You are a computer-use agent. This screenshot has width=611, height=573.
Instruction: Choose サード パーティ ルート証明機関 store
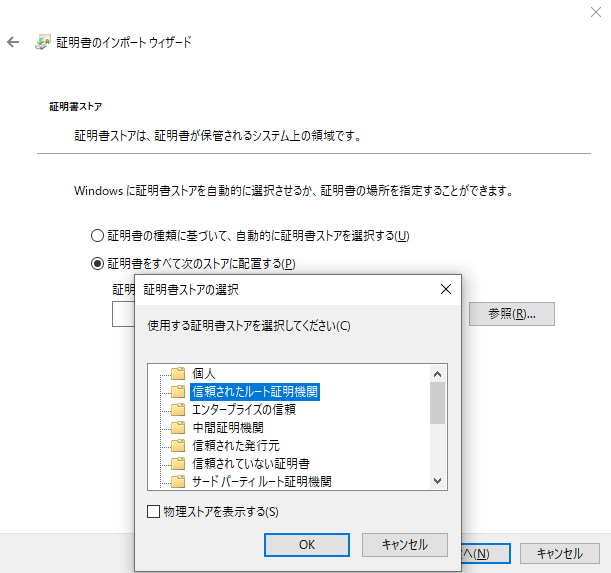[261, 481]
